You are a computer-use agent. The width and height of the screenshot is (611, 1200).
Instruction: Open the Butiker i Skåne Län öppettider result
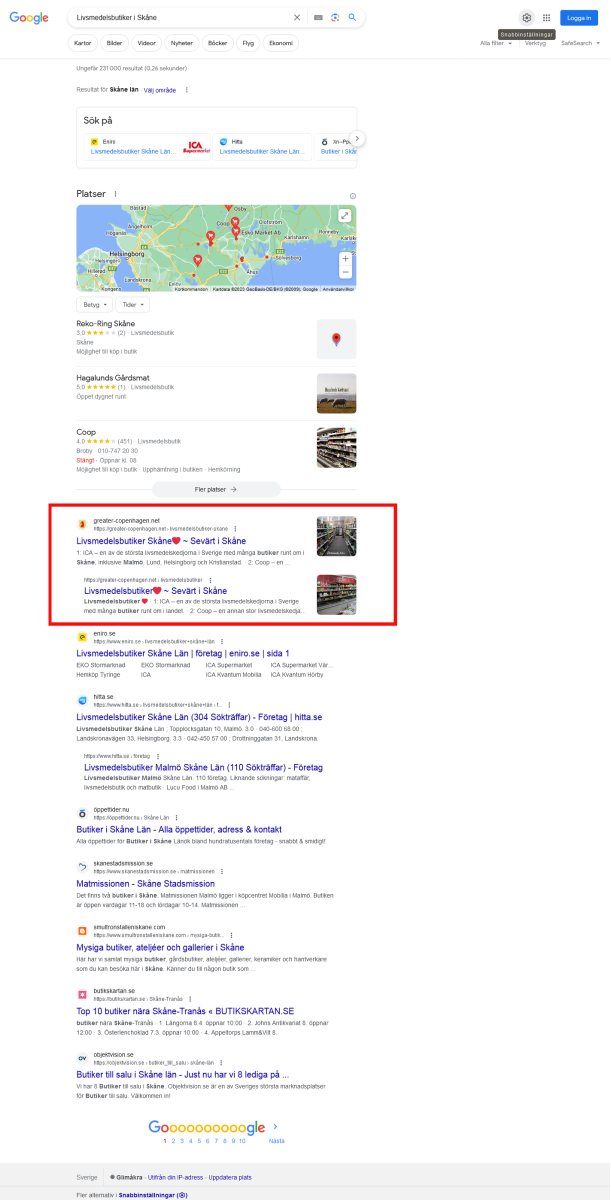179,829
